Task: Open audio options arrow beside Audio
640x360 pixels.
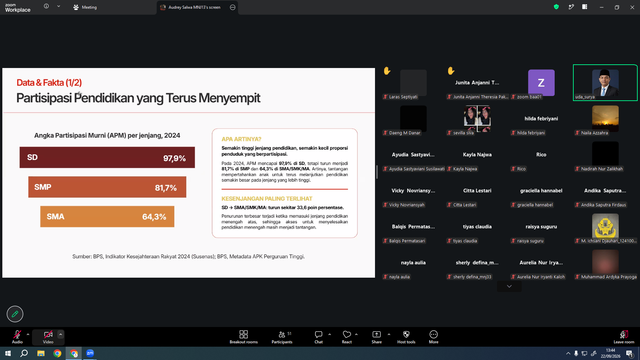Action: click(x=28, y=334)
